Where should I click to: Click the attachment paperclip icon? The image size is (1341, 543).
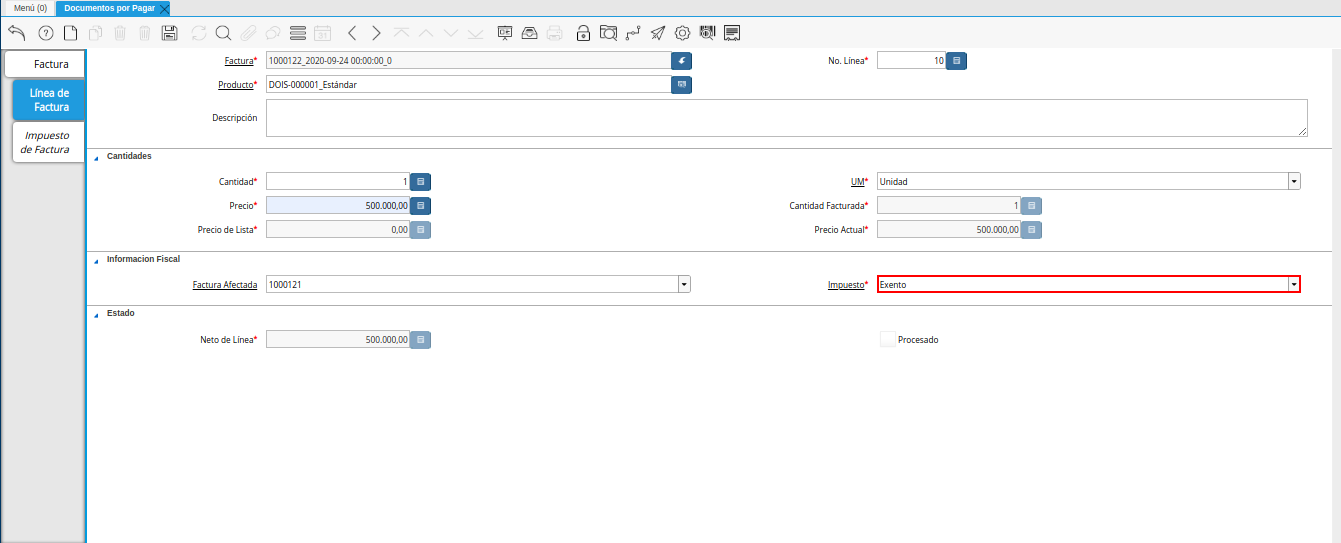coord(247,33)
